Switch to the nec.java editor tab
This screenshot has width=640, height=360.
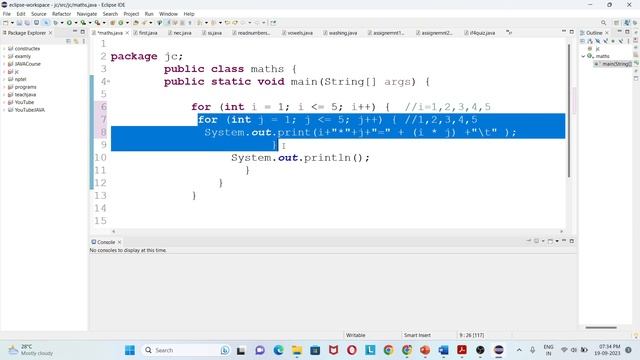coord(180,33)
